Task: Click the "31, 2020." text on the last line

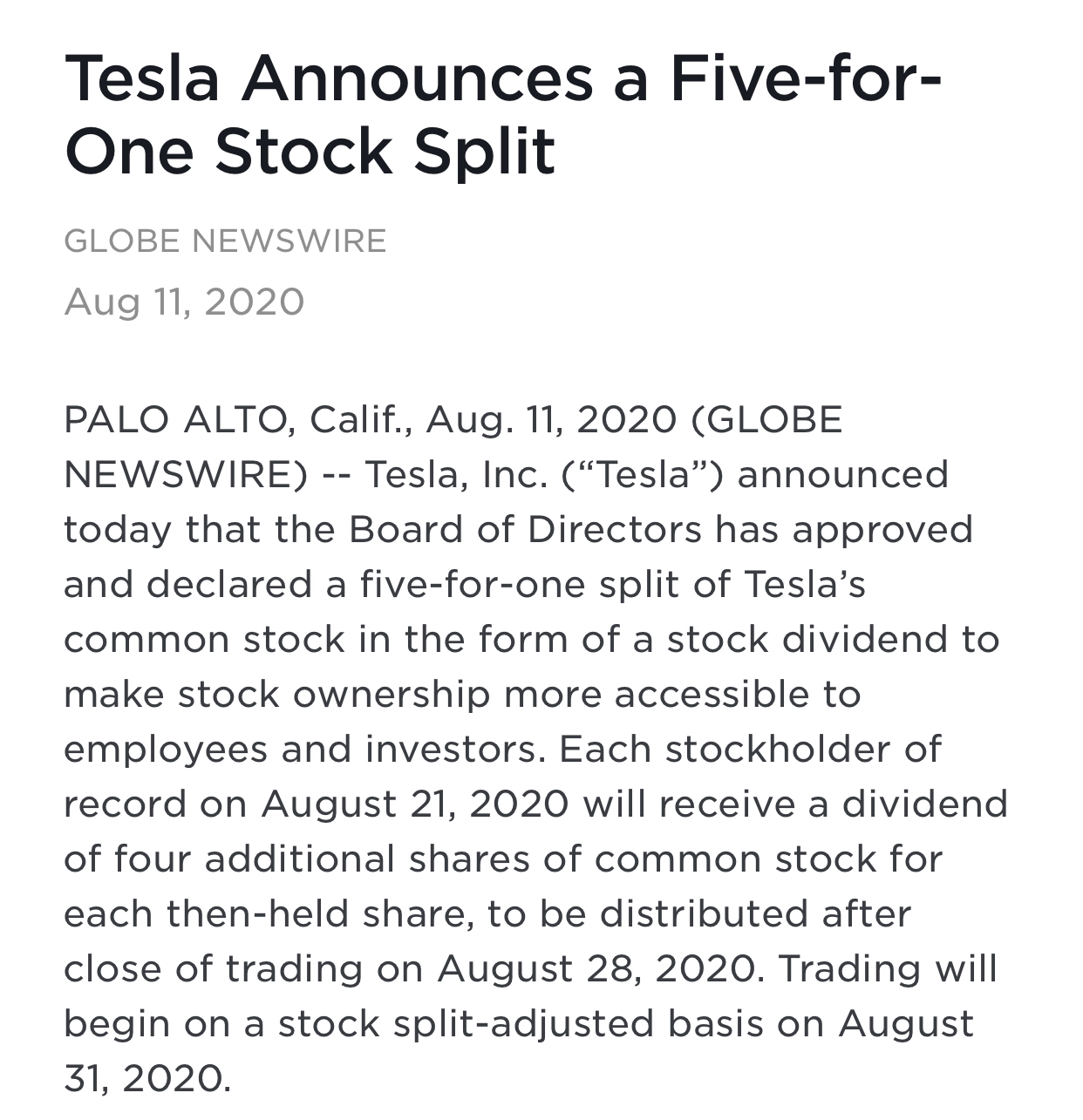Action: [147, 1079]
